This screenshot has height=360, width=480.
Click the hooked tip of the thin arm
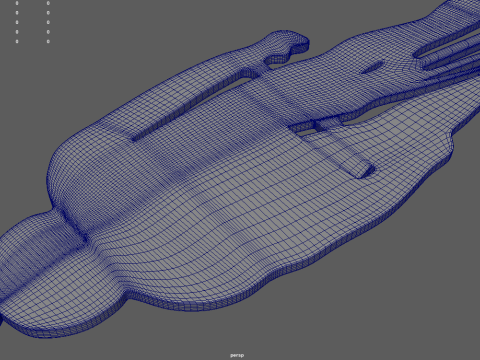coord(296,44)
